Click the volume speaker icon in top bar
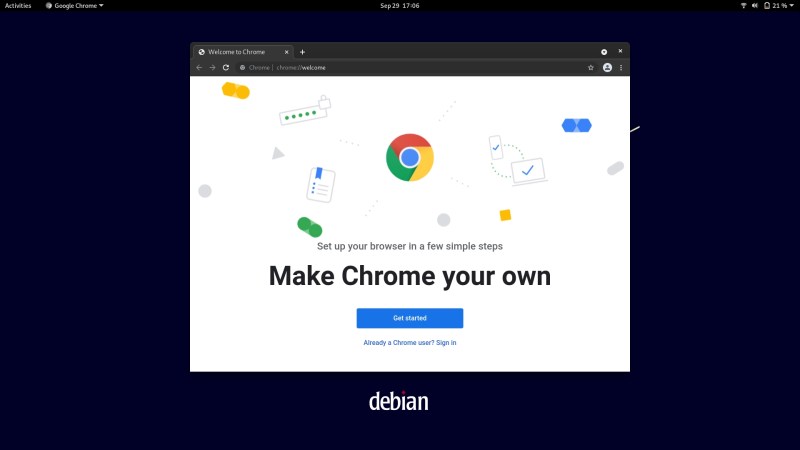Viewport: 800px width, 450px height. [x=755, y=6]
